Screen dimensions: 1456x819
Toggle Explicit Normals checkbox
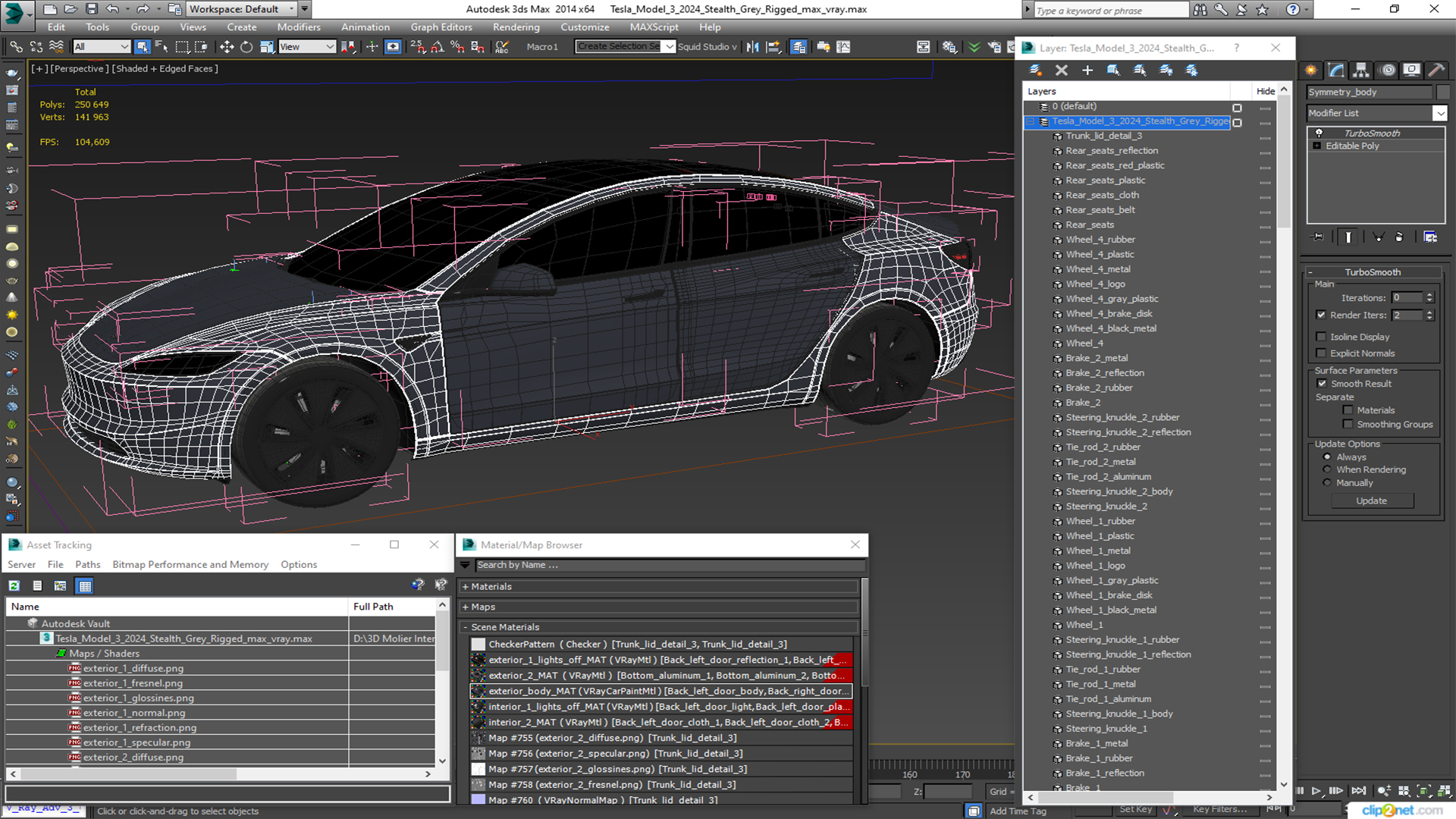coord(1321,353)
